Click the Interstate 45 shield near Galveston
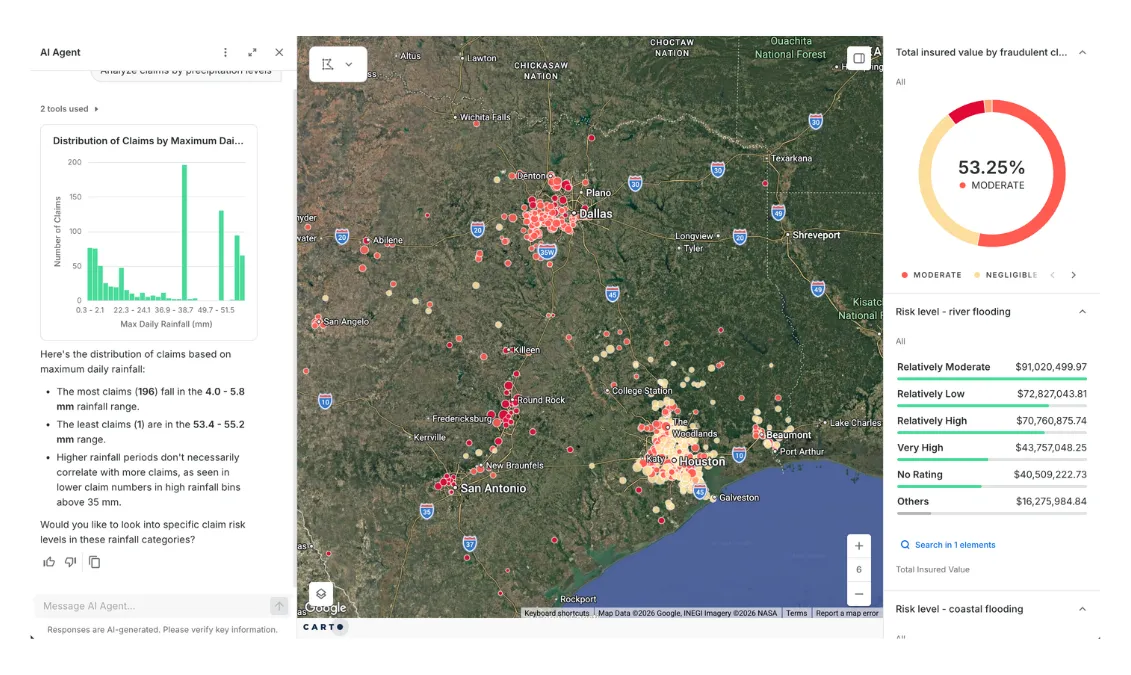 click(x=700, y=493)
